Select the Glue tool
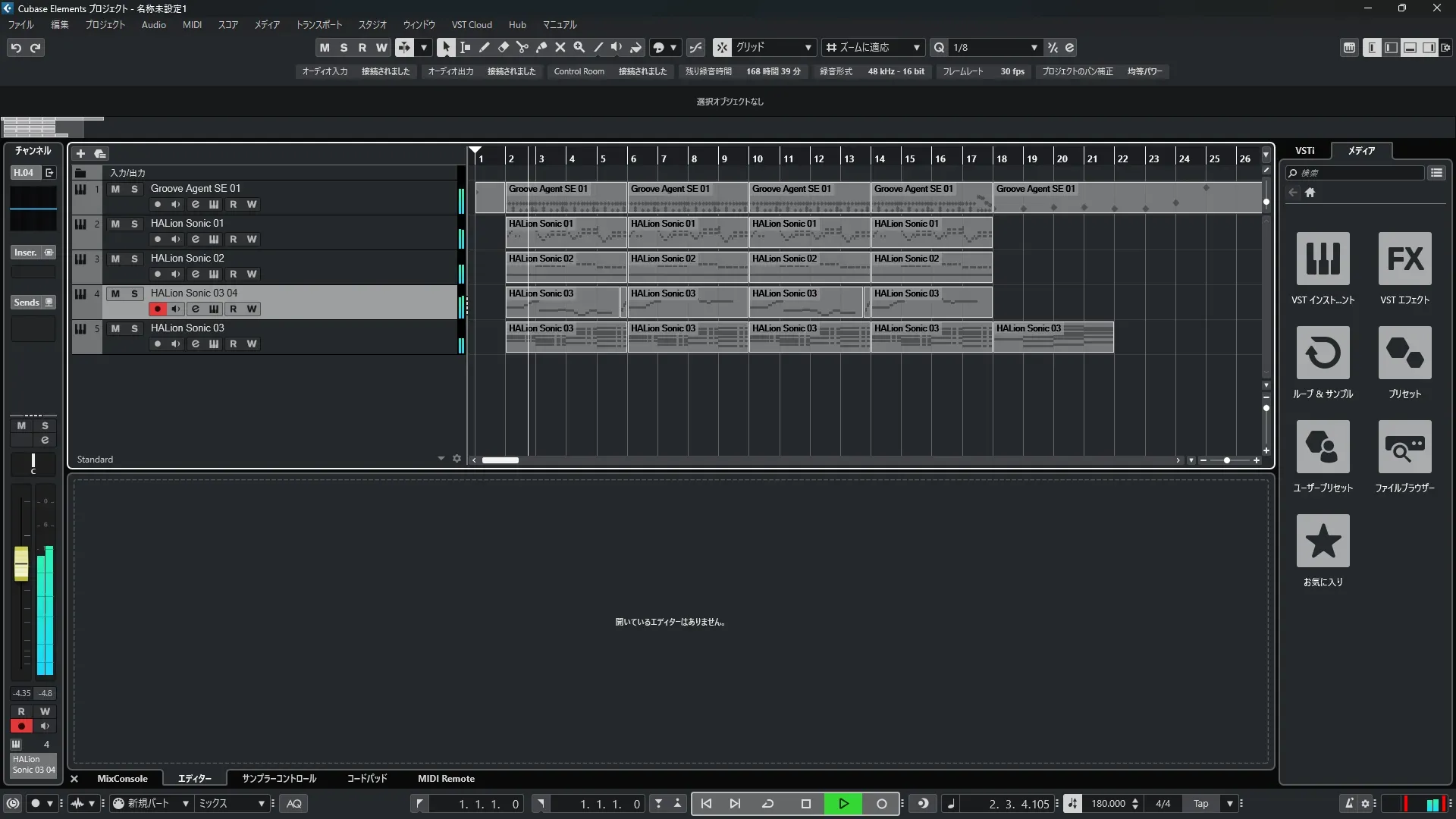Image resolution: width=1456 pixels, height=819 pixels. [x=541, y=47]
